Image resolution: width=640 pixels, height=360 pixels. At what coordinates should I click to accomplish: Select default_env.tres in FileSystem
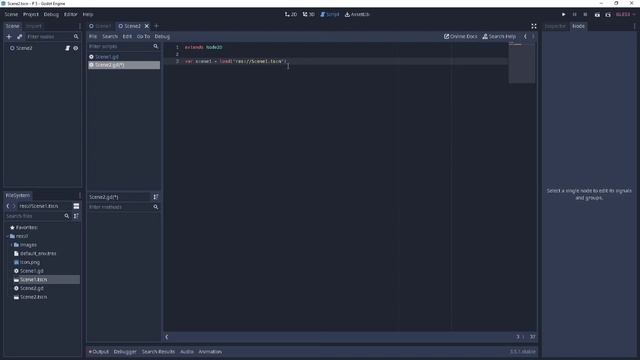pyautogui.click(x=38, y=253)
